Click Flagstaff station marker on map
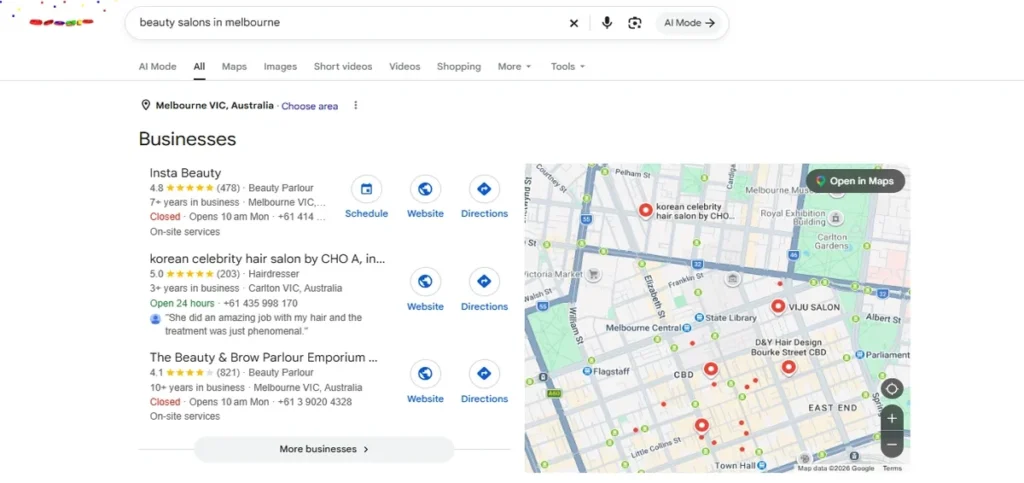This screenshot has height=483, width=1024. point(588,371)
